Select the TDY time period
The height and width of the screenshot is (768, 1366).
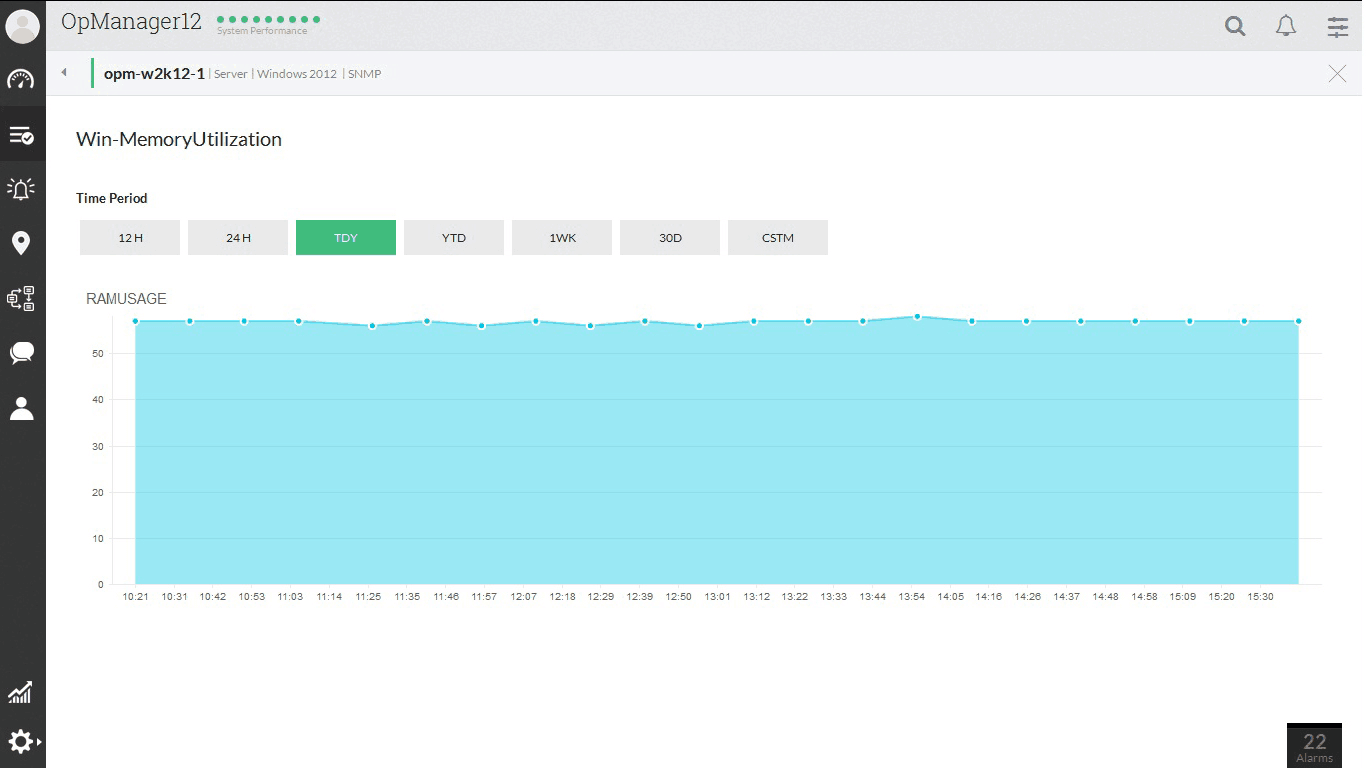tap(346, 238)
